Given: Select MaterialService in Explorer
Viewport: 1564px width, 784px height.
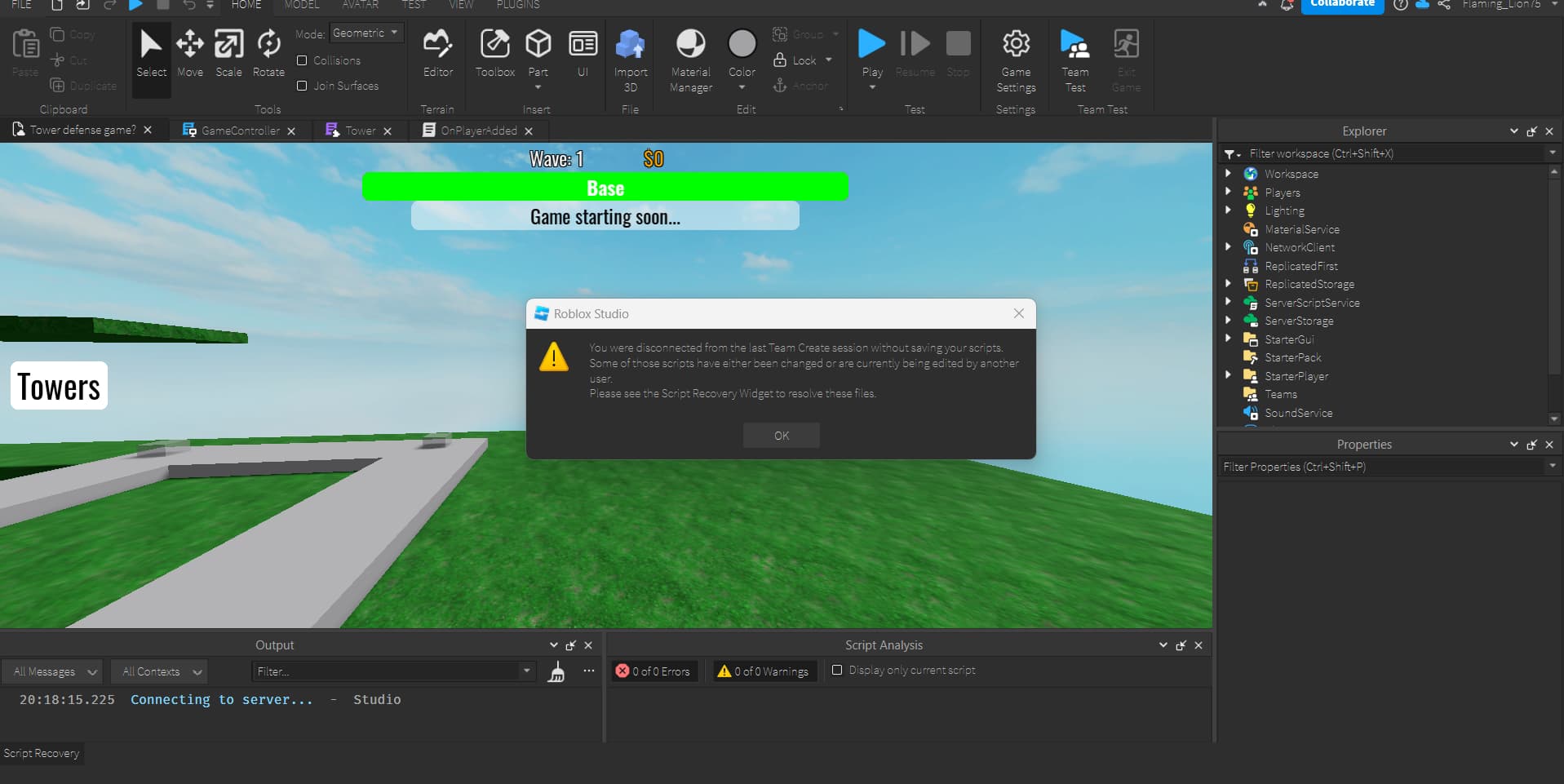Looking at the screenshot, I should pyautogui.click(x=1301, y=229).
